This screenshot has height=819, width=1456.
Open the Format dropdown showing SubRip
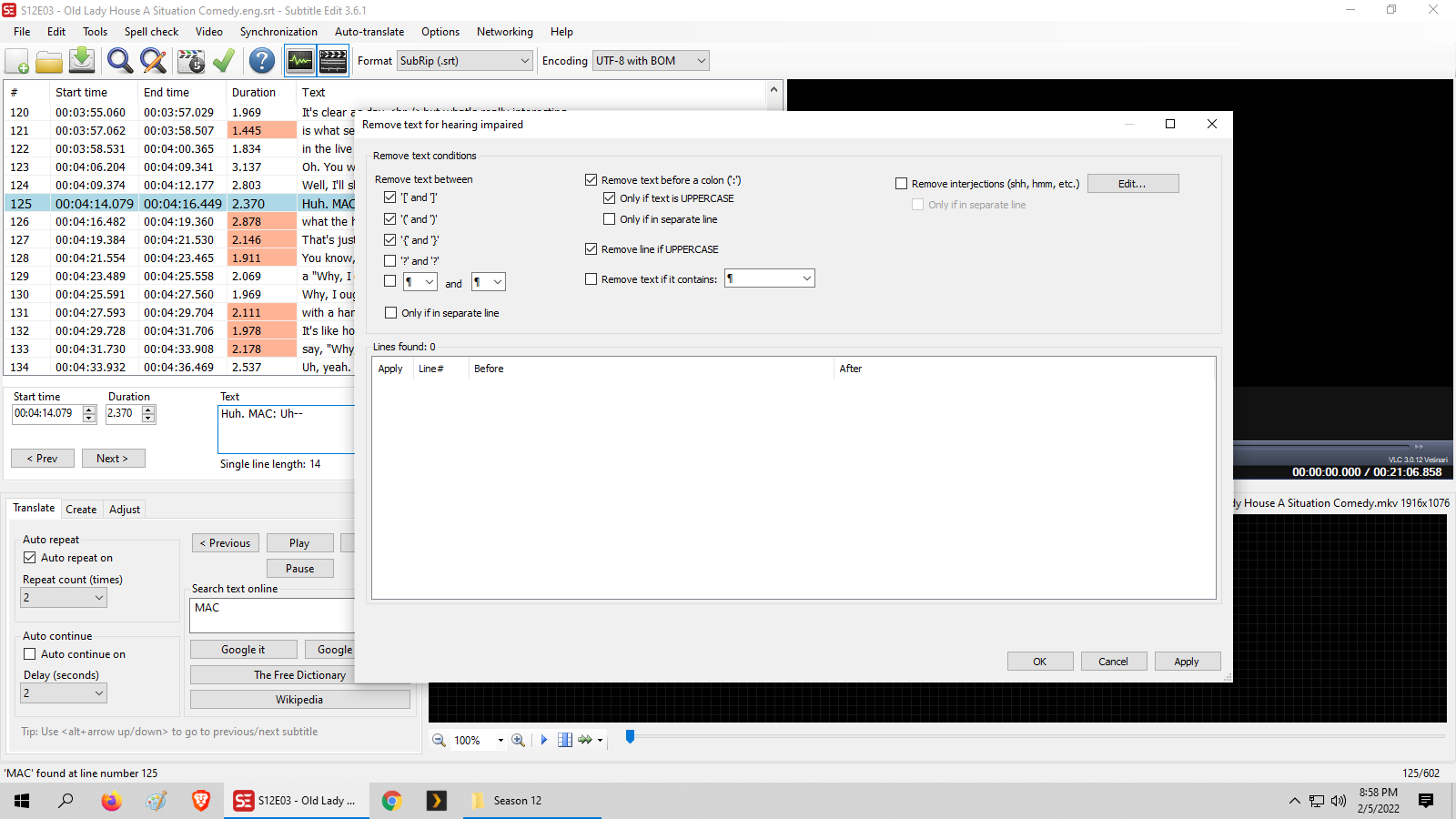pyautogui.click(x=523, y=60)
